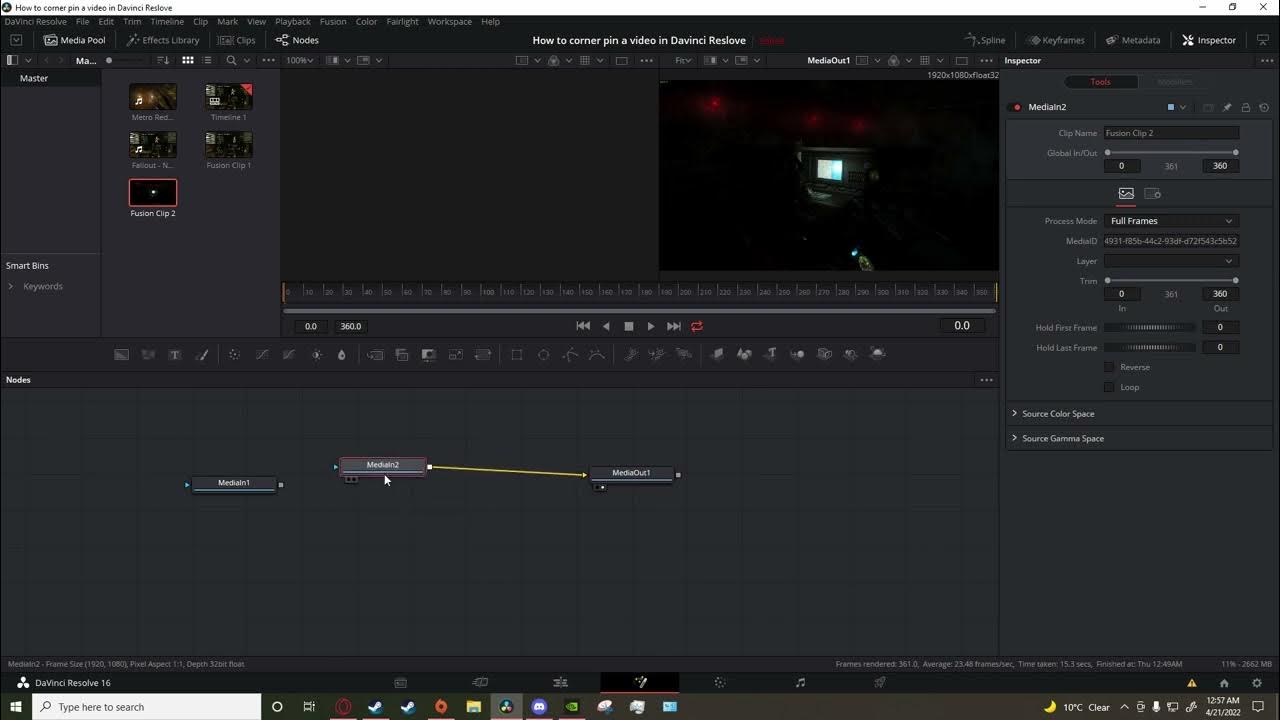The image size is (1280, 720).
Task: Open the Deliver page rocket icon
Action: pyautogui.click(x=880, y=682)
